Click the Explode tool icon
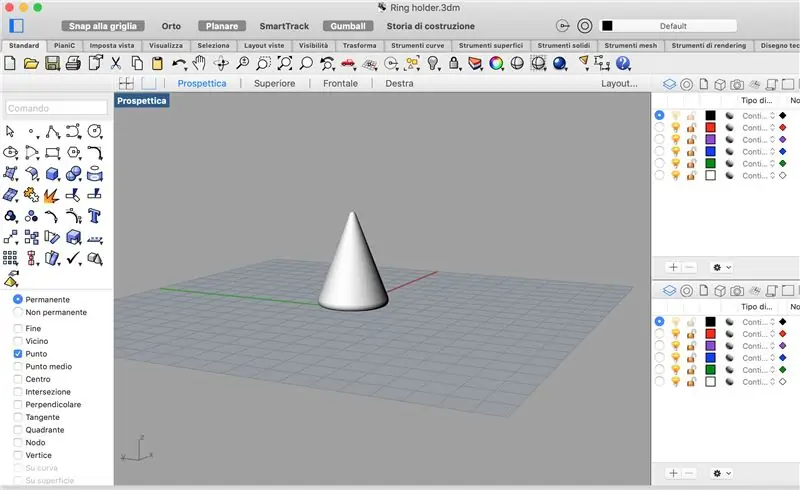 coord(52,195)
